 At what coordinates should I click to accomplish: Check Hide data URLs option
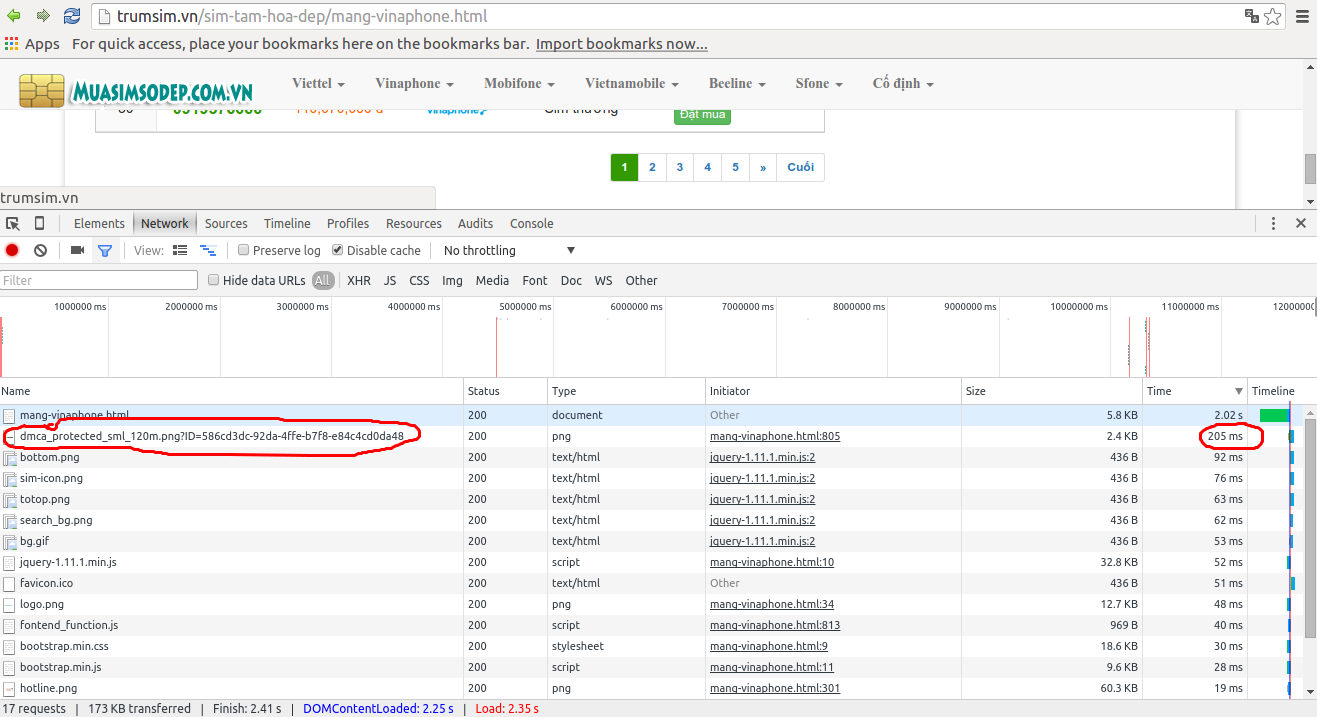tap(213, 280)
